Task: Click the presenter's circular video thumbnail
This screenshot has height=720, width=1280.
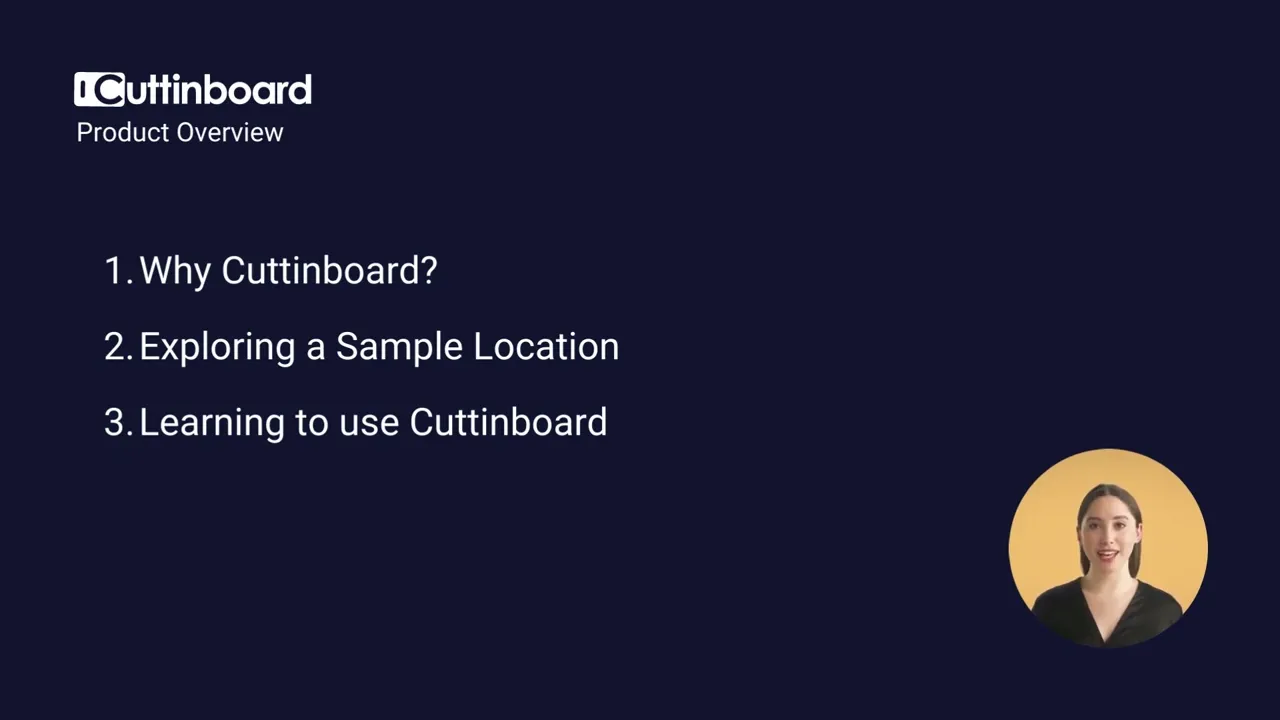Action: [x=1108, y=548]
